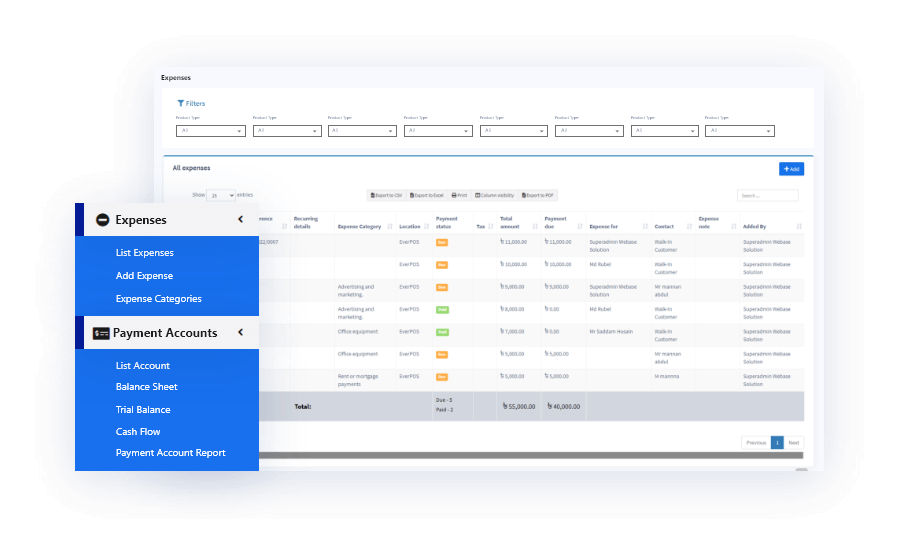The image size is (899, 554).
Task: Select Balance Sheet in the sidebar
Action: coord(146,387)
